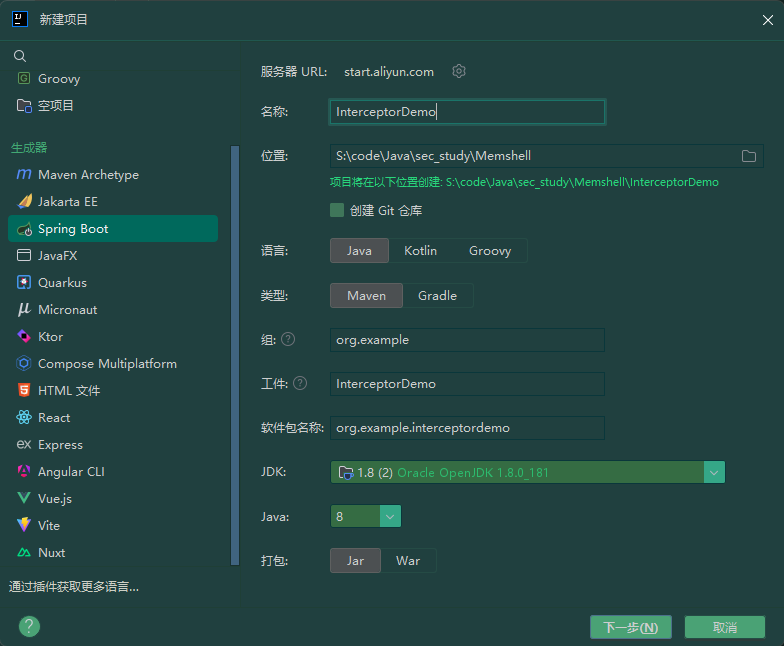
Task: Click the generator list scrollbar
Action: pos(234,356)
